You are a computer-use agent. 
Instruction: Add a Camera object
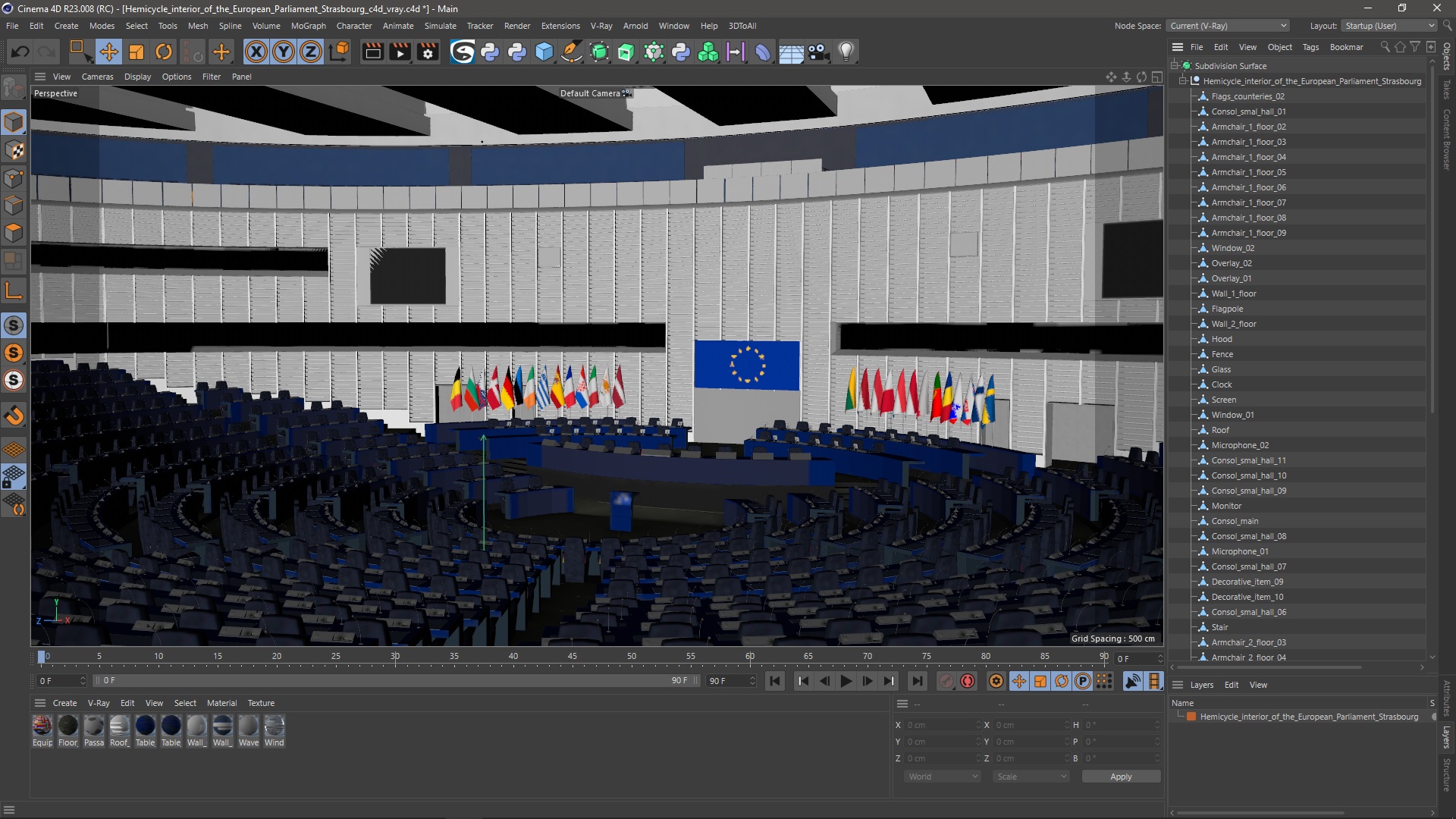point(818,52)
